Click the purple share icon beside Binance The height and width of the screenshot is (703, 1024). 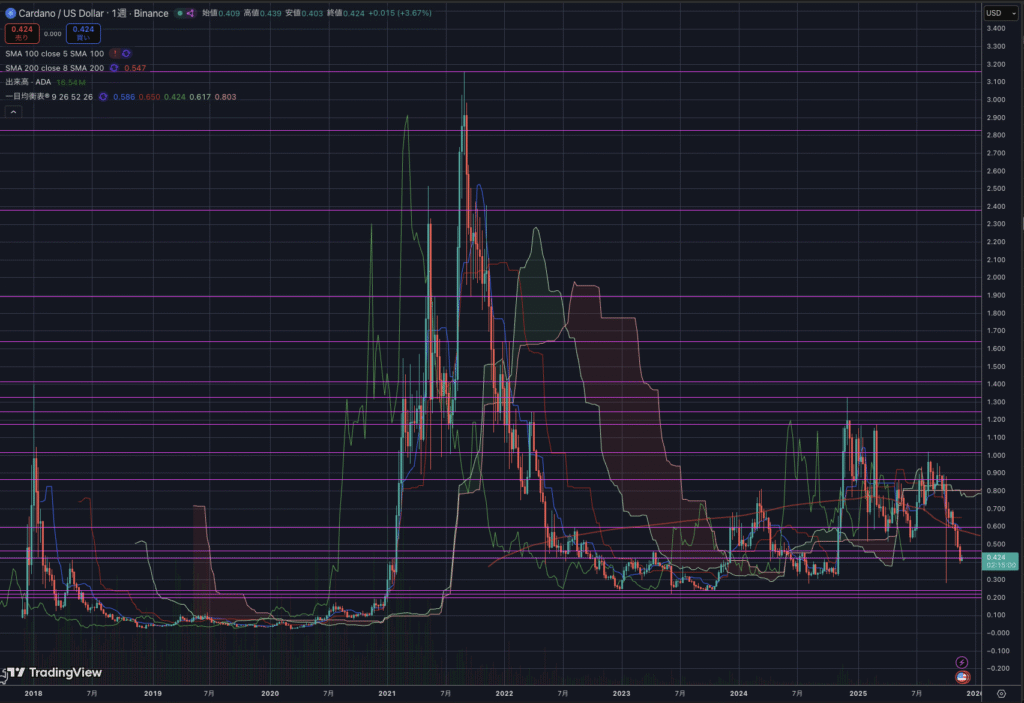pyautogui.click(x=190, y=13)
